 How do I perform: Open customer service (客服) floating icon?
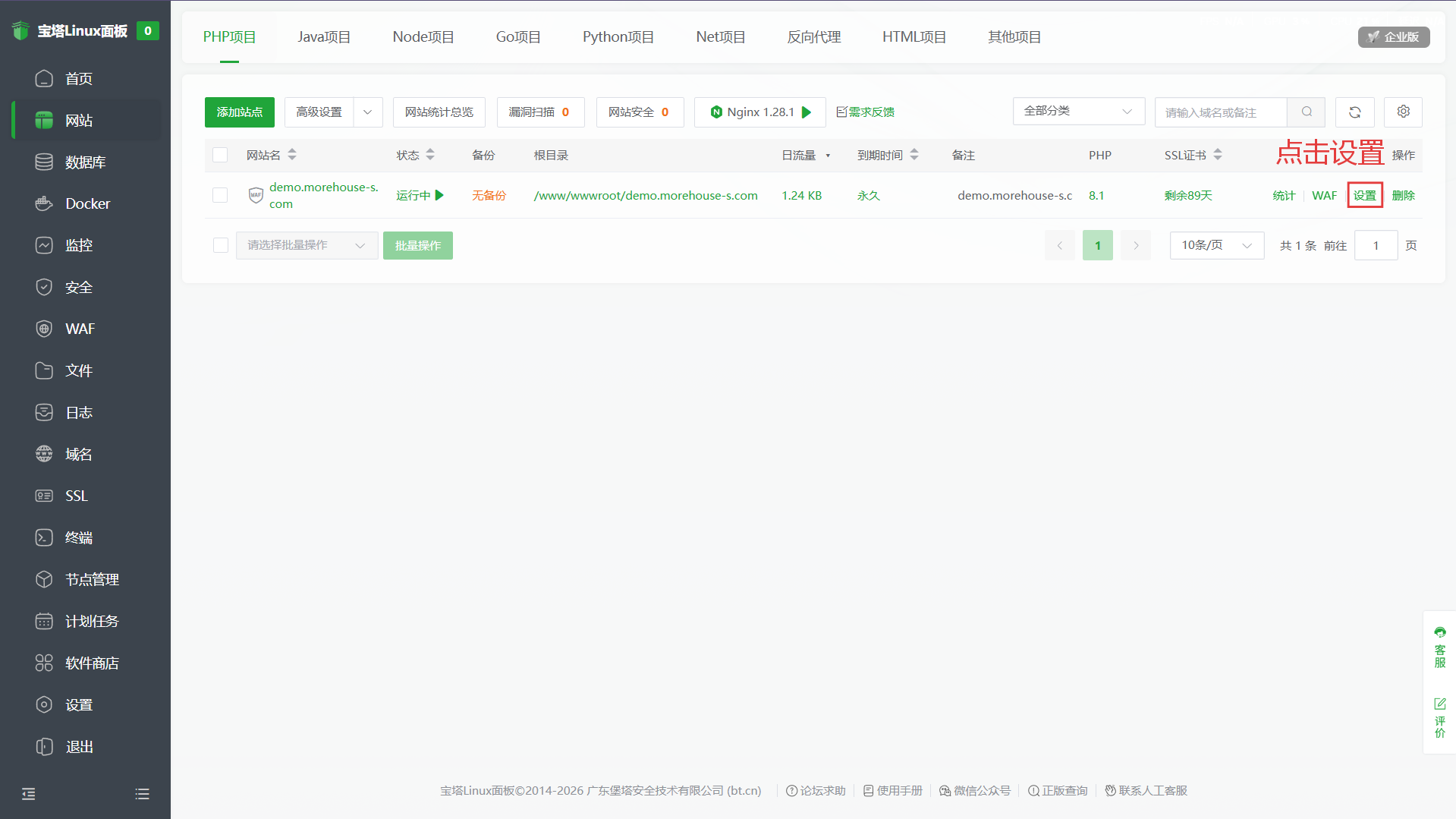tap(1439, 647)
